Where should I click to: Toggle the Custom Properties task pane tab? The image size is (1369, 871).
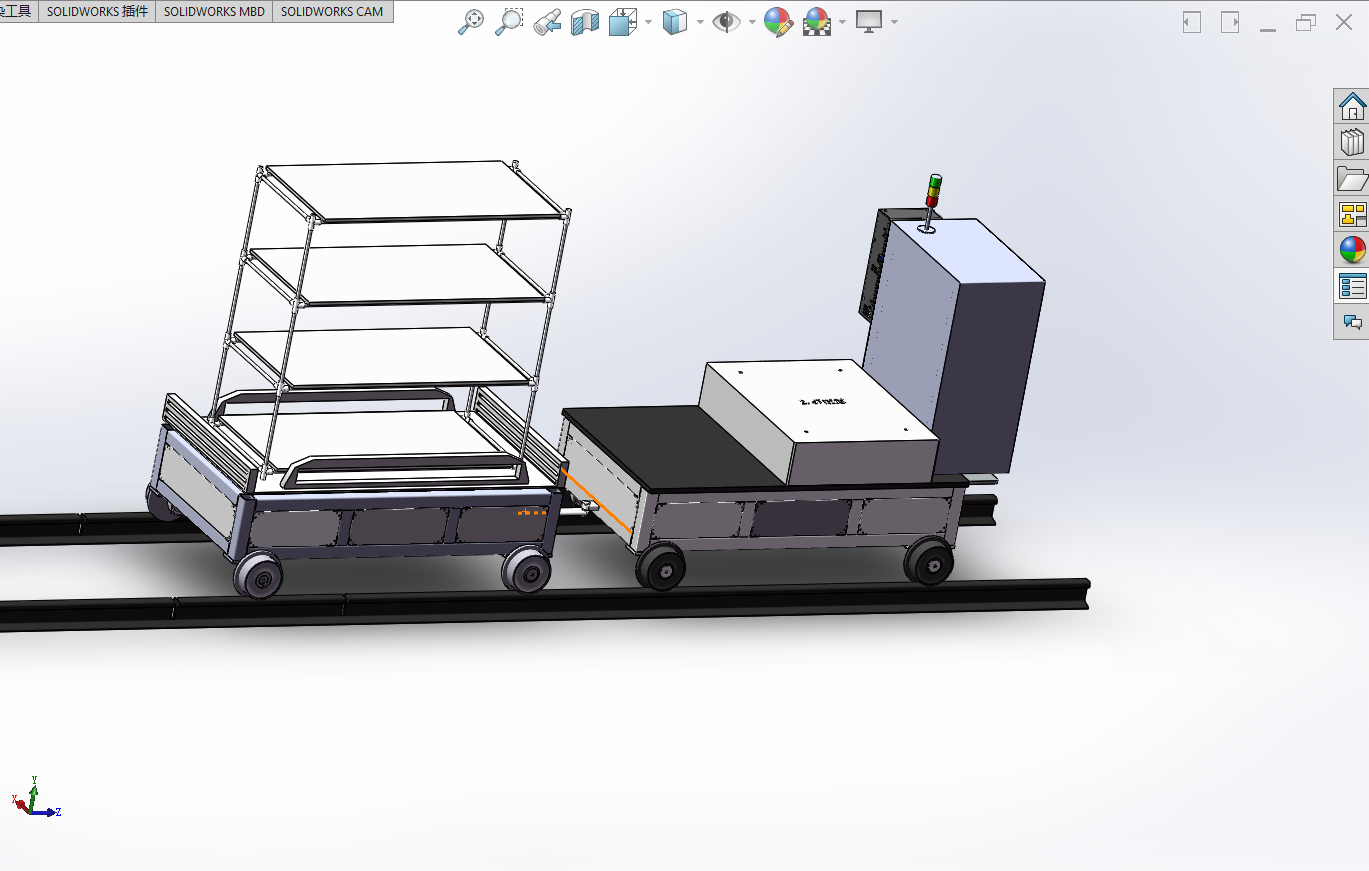click(1352, 286)
